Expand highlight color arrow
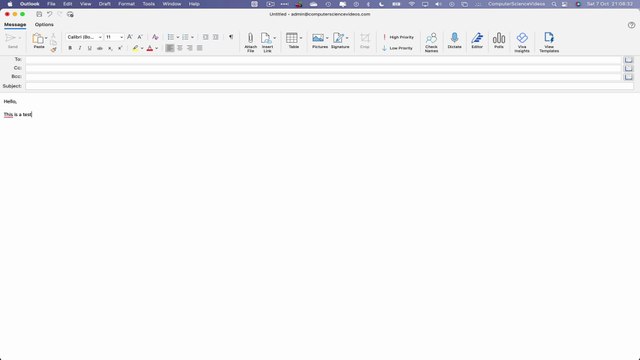 tap(142, 48)
